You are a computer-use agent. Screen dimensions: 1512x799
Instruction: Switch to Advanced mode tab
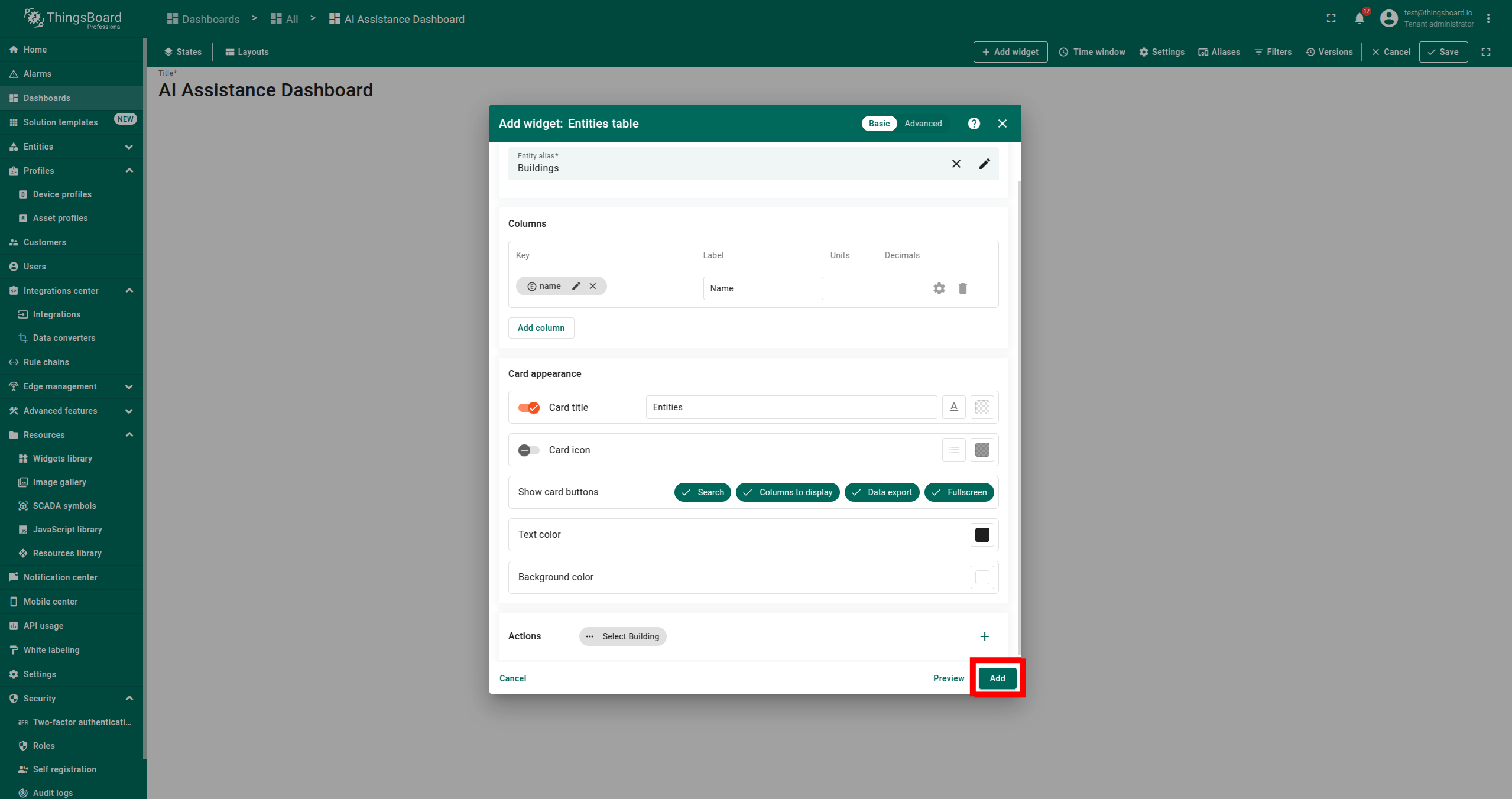click(923, 124)
